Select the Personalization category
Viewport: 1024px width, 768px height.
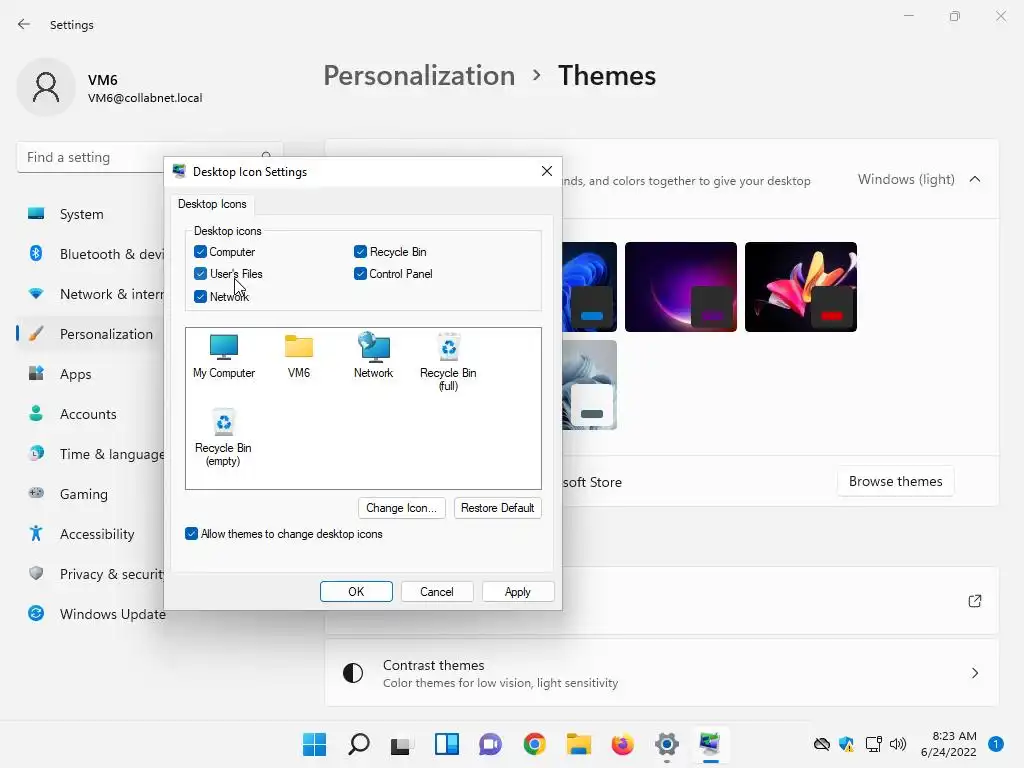click(89, 334)
